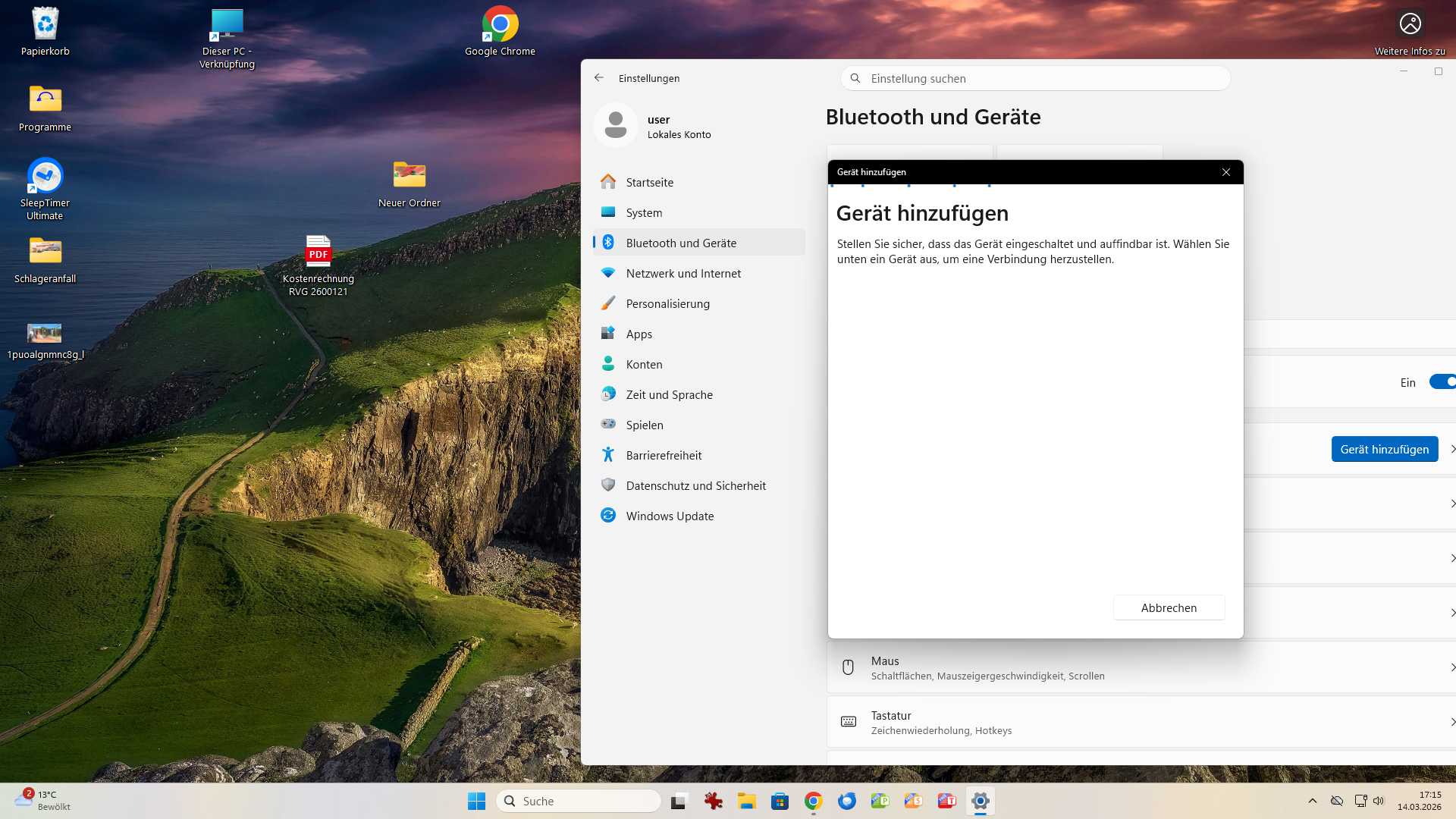Toggle the Bluetooth Ein switch
Viewport: 1456px width, 819px height.
pos(1442,382)
